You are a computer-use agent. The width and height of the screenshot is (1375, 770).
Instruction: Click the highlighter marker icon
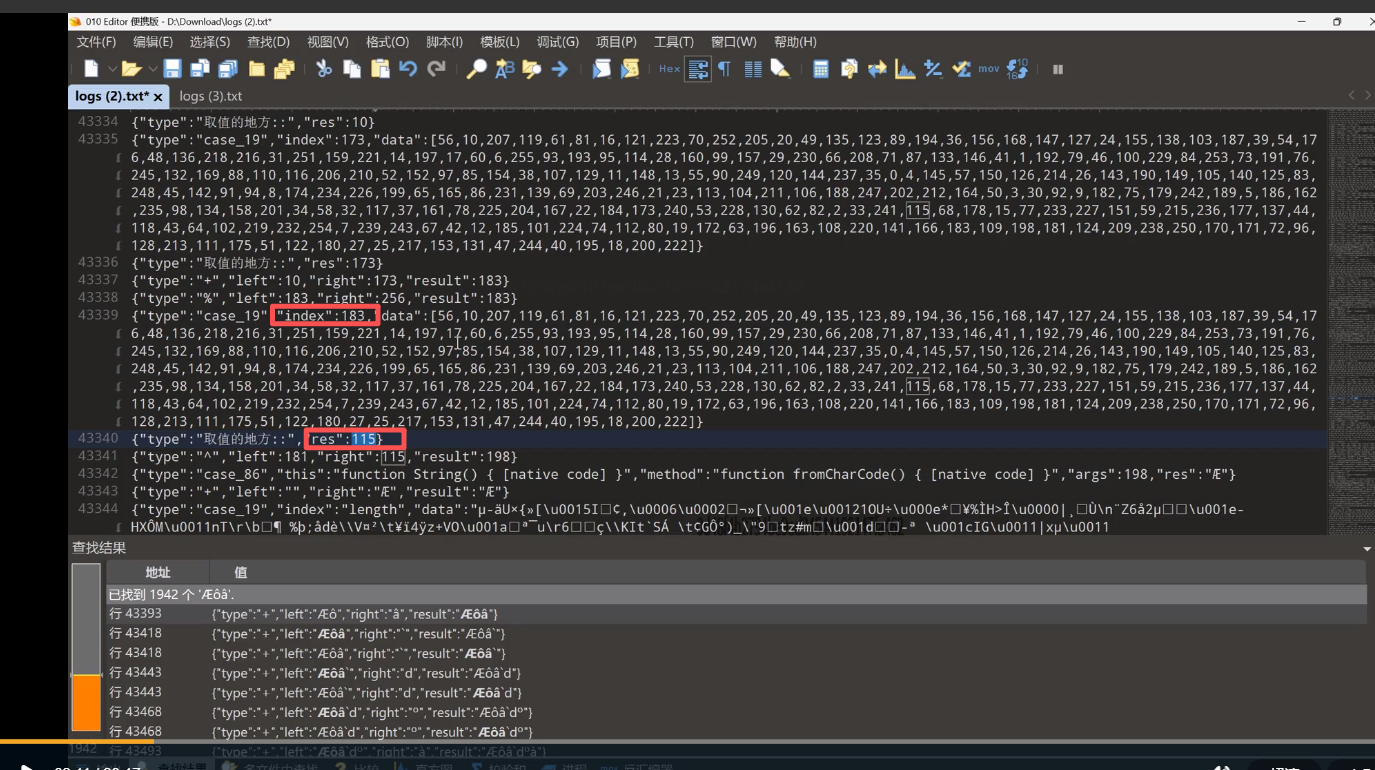click(x=780, y=69)
